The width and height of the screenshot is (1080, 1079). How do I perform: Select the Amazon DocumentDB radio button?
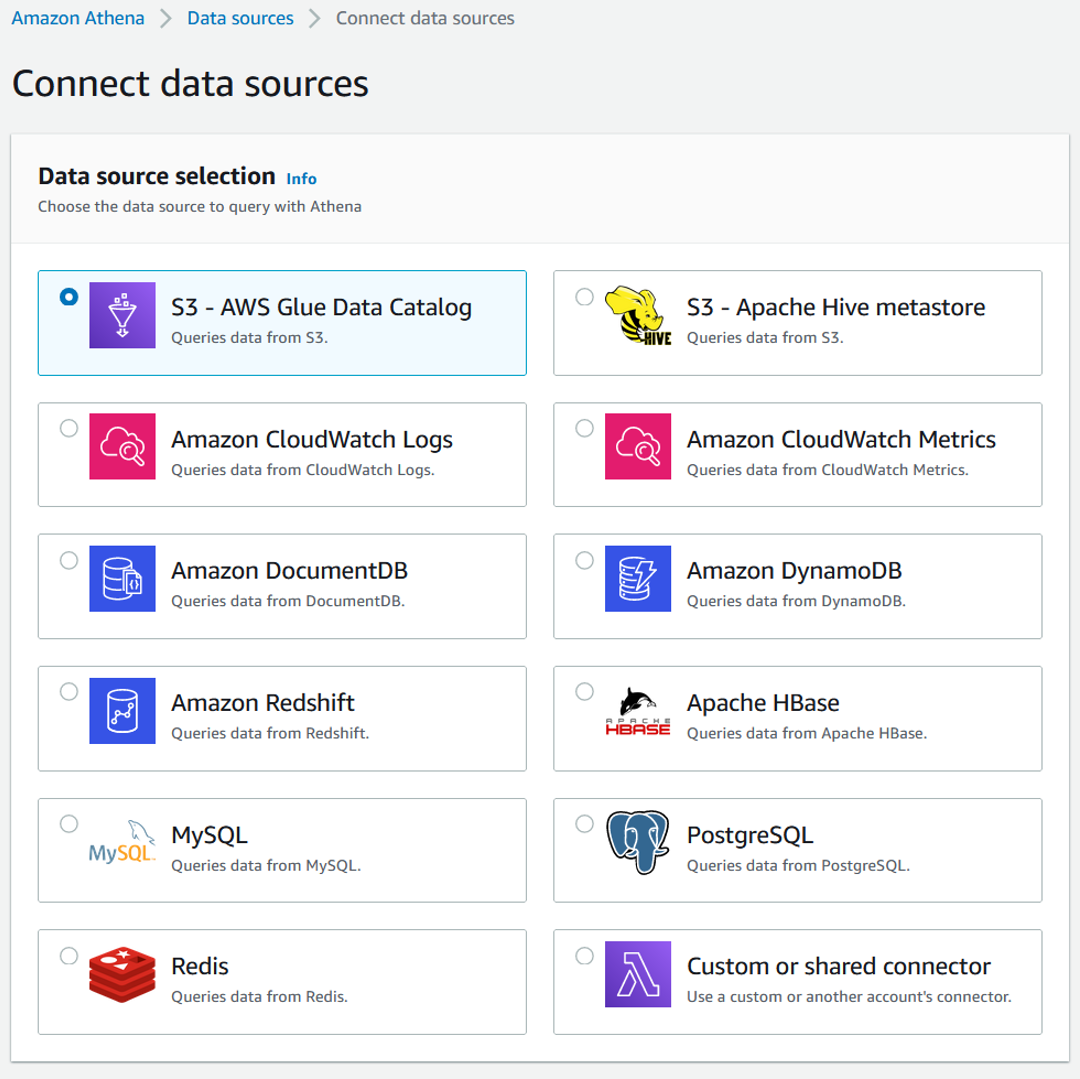click(x=69, y=561)
